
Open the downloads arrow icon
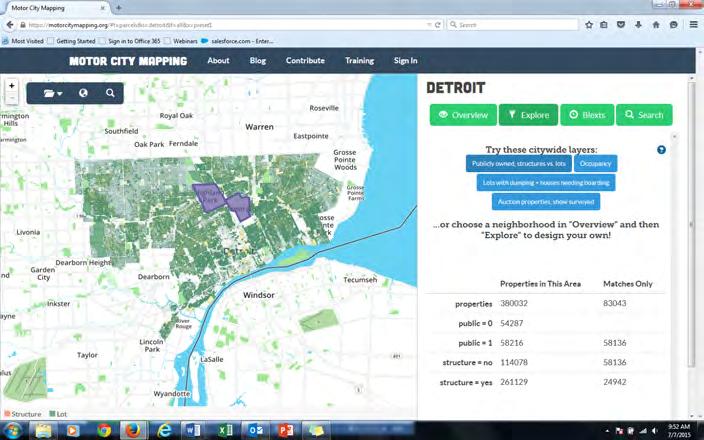pyautogui.click(x=638, y=25)
